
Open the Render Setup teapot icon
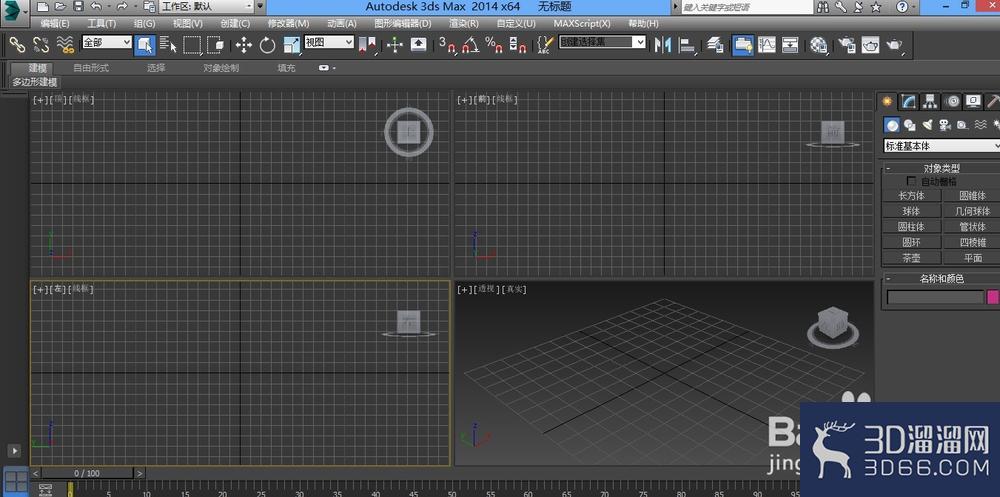(x=847, y=45)
